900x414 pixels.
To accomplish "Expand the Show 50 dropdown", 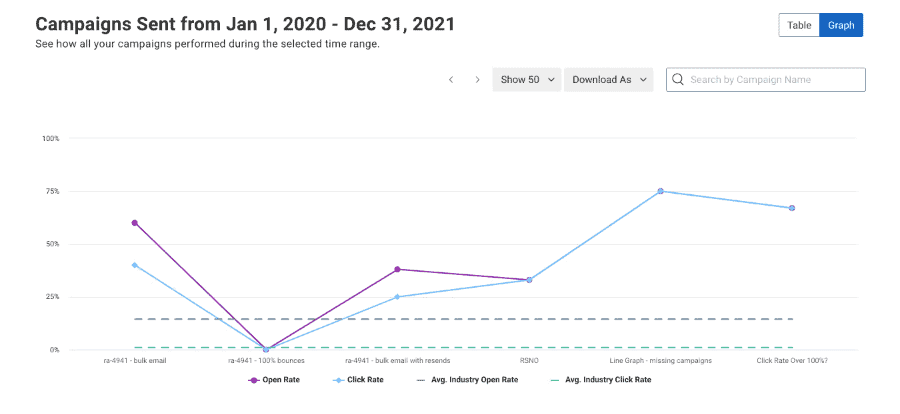I will click(526, 80).
